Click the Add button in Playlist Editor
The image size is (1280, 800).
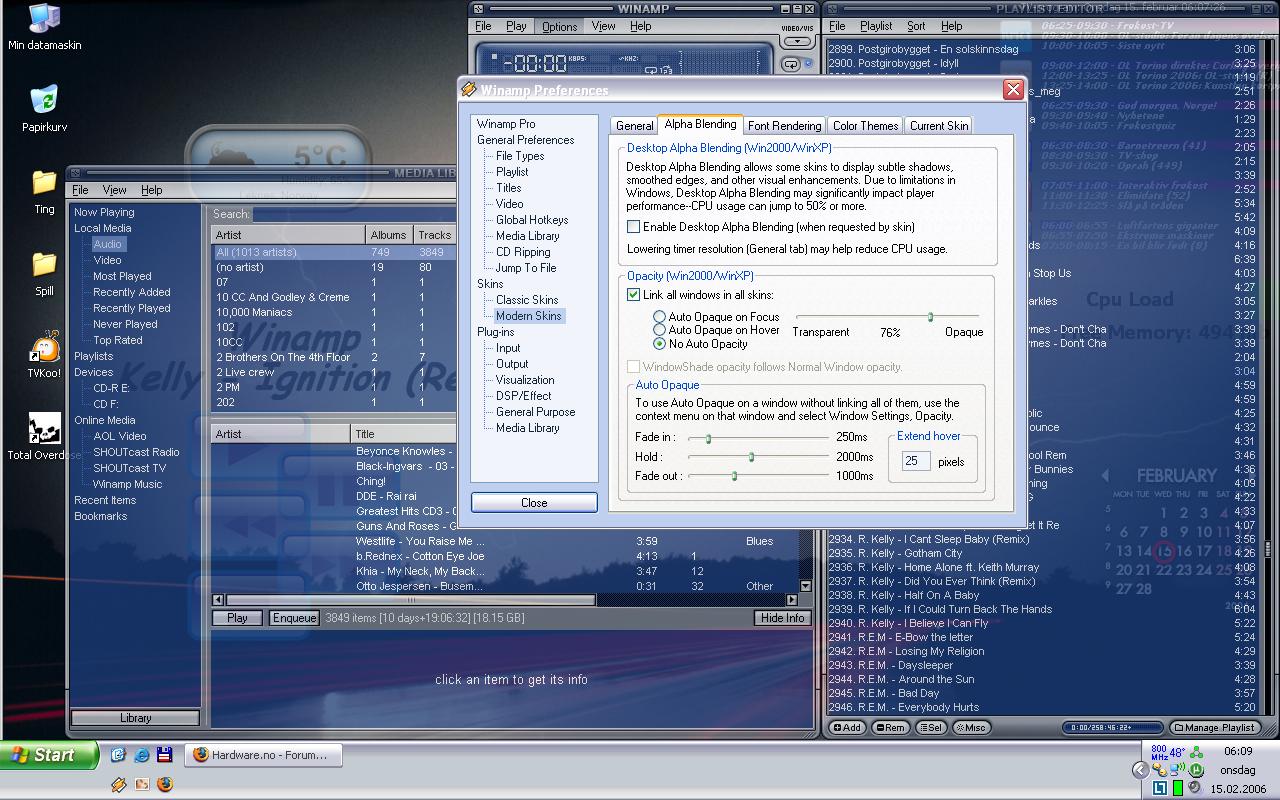pos(848,727)
